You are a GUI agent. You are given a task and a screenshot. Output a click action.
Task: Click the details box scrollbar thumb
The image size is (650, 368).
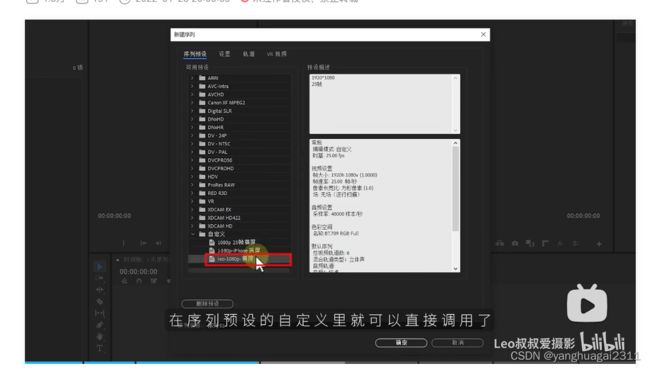point(456,189)
